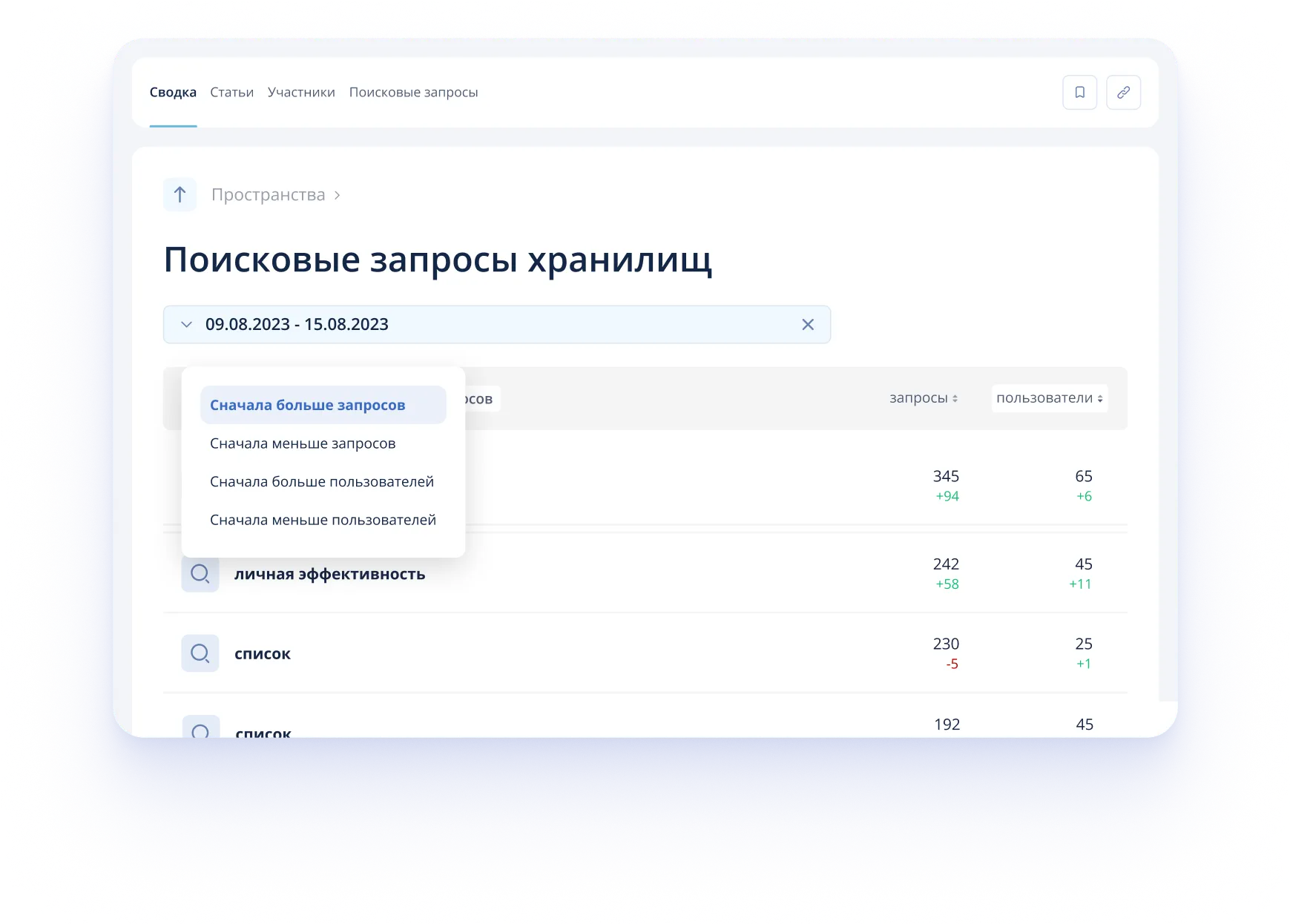Click the date field 09.08.2023 - 15.08.2023
1290x924 pixels.
click(497, 325)
